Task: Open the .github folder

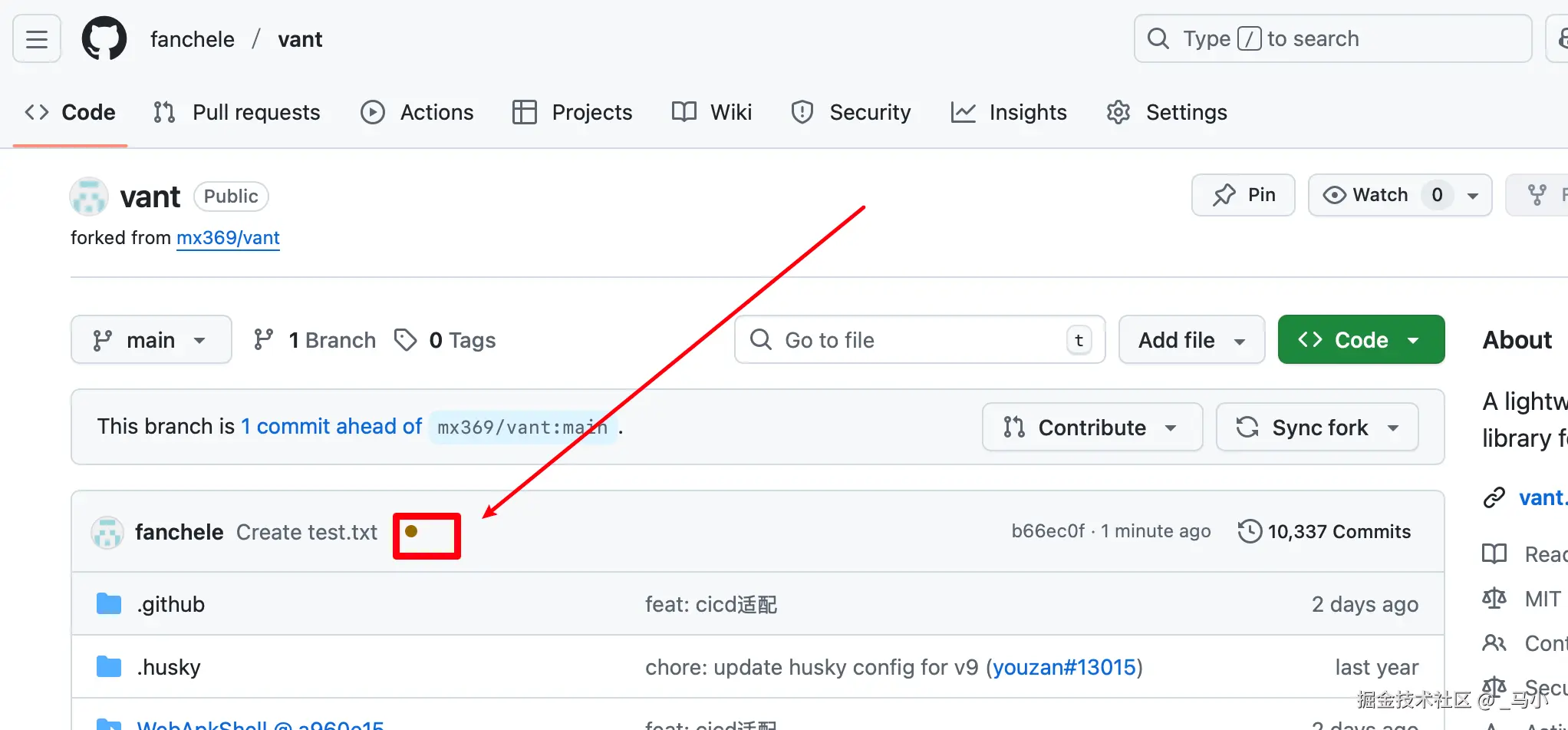Action: click(x=170, y=604)
